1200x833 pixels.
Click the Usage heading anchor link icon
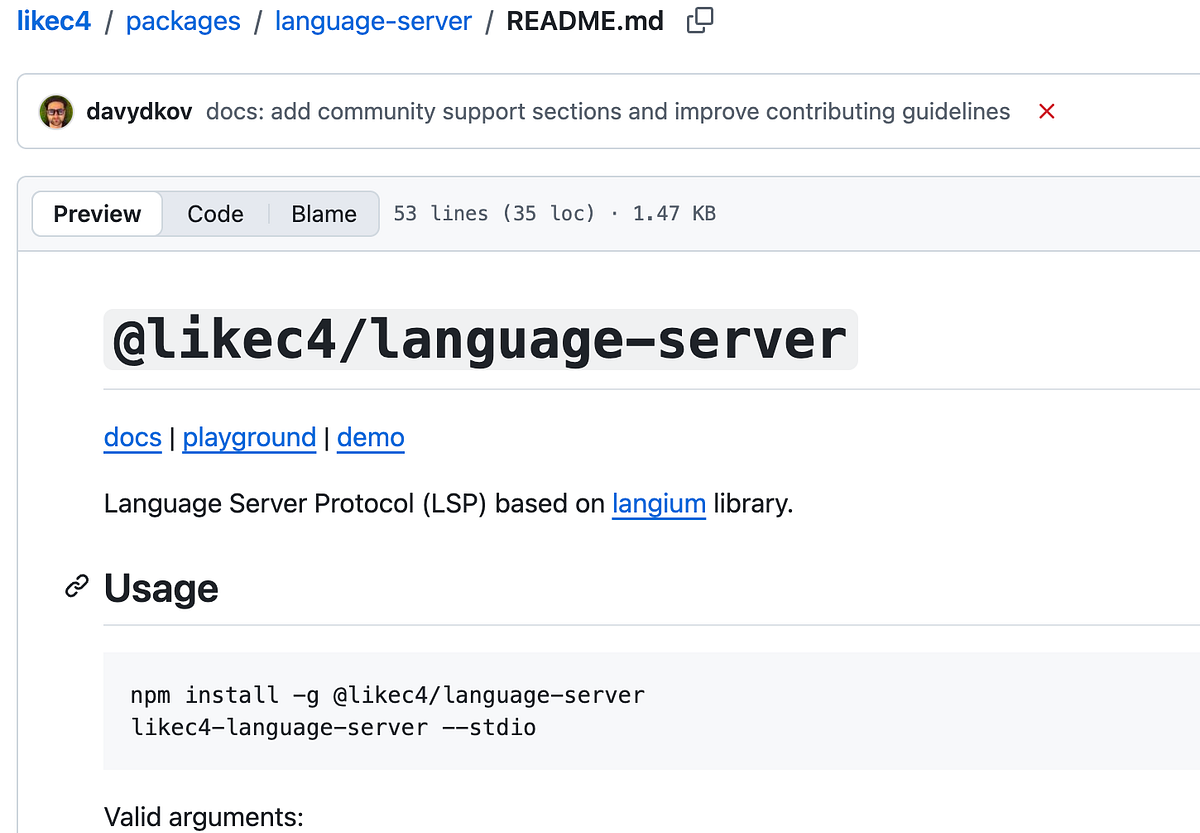tap(77, 588)
